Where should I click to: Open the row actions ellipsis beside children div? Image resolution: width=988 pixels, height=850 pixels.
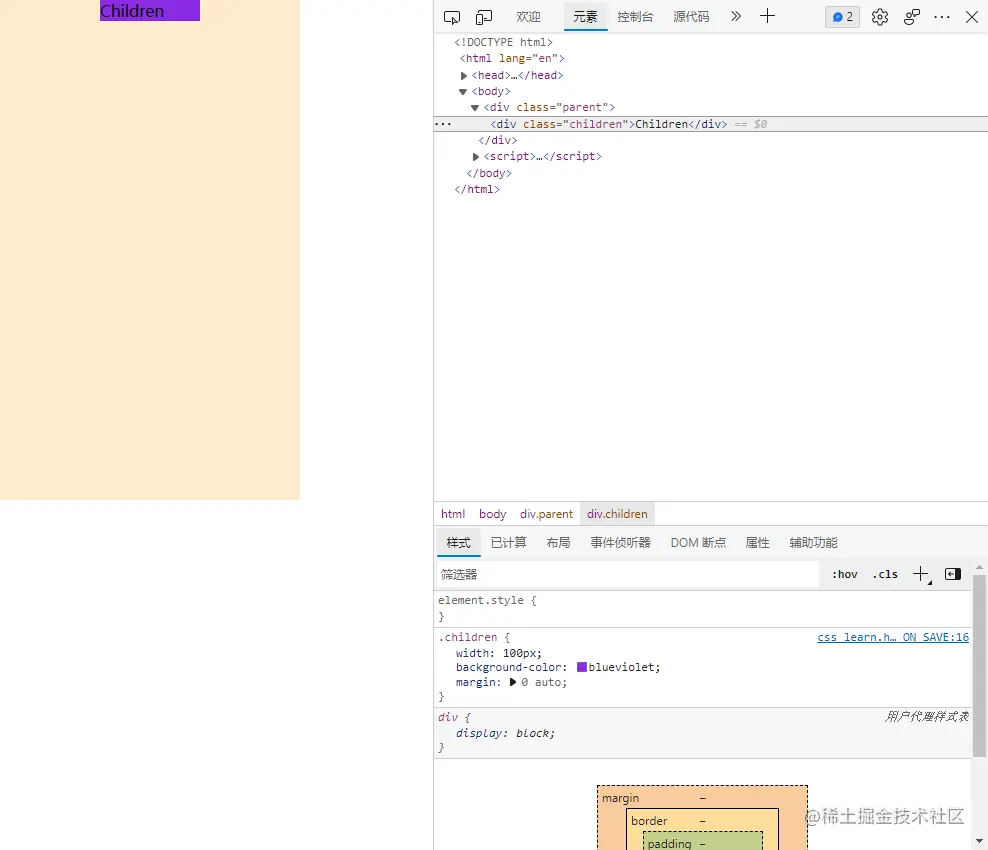[x=443, y=124]
